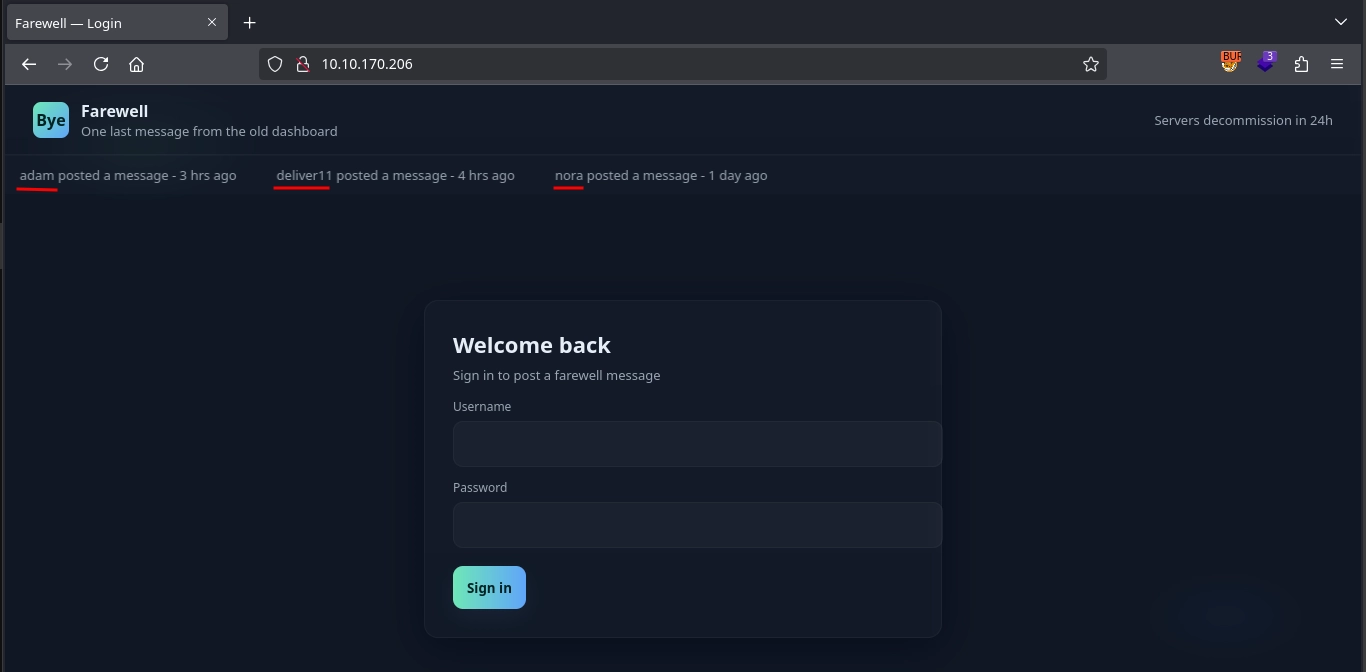The image size is (1366, 672).
Task: Open a new browser tab
Action: pos(250,22)
